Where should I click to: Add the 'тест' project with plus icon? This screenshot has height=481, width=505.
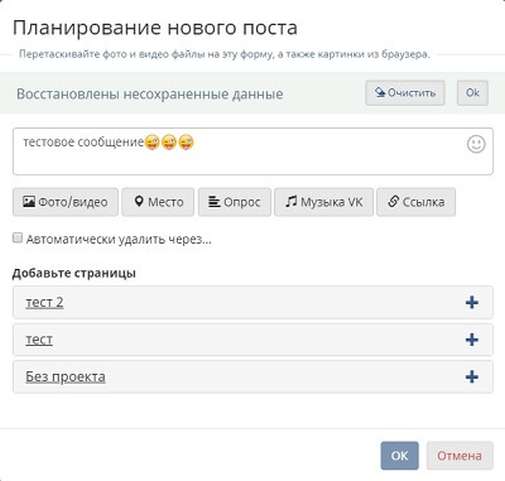coord(472,340)
